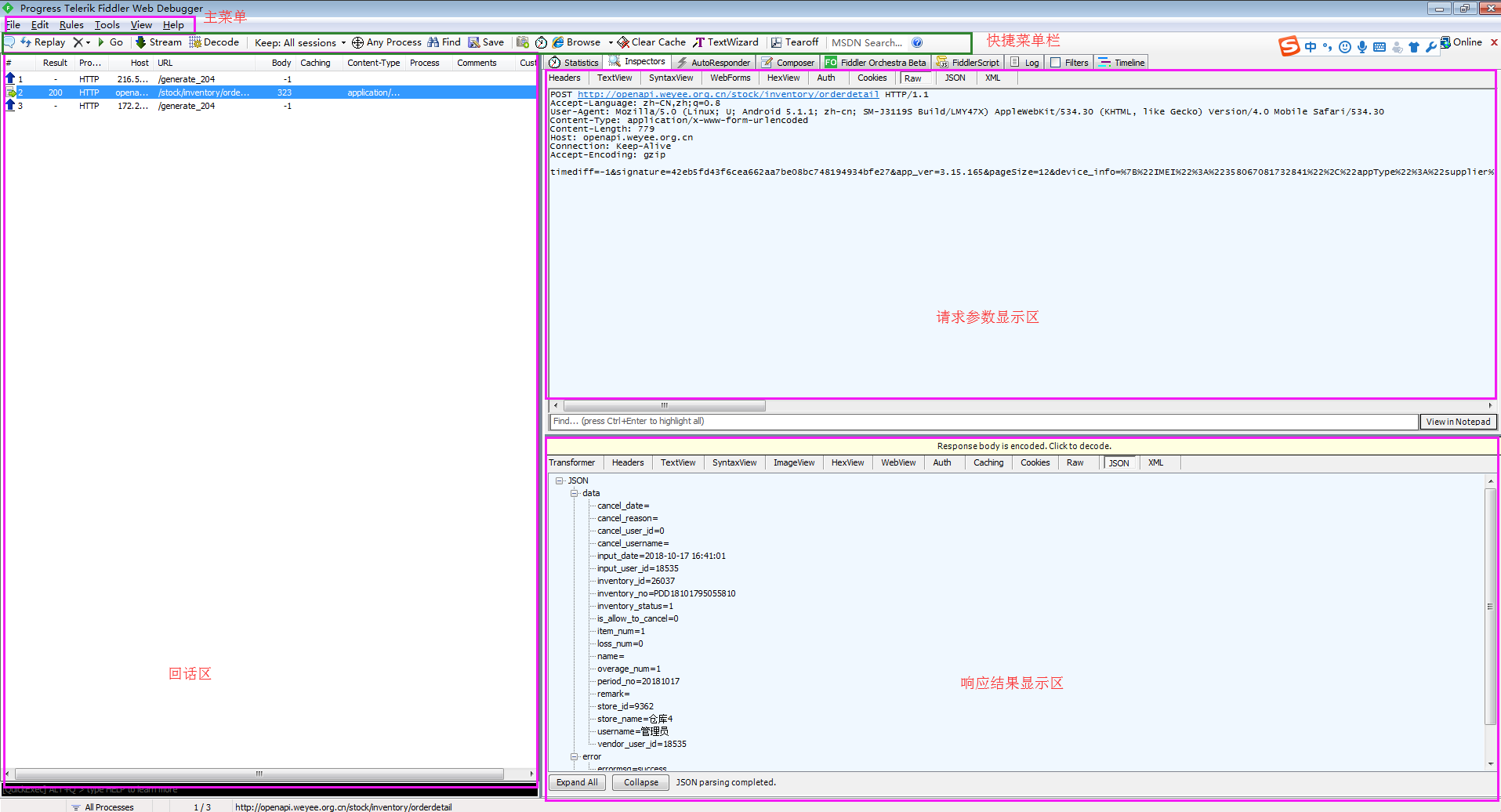This screenshot has height=812, width=1501.
Task: Click the Content-Type column header
Action: pos(374,63)
